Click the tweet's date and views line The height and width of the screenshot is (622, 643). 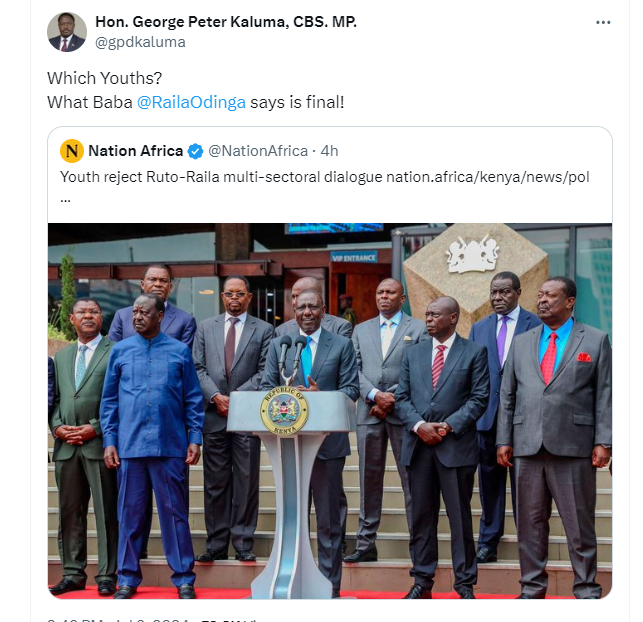click(150, 619)
